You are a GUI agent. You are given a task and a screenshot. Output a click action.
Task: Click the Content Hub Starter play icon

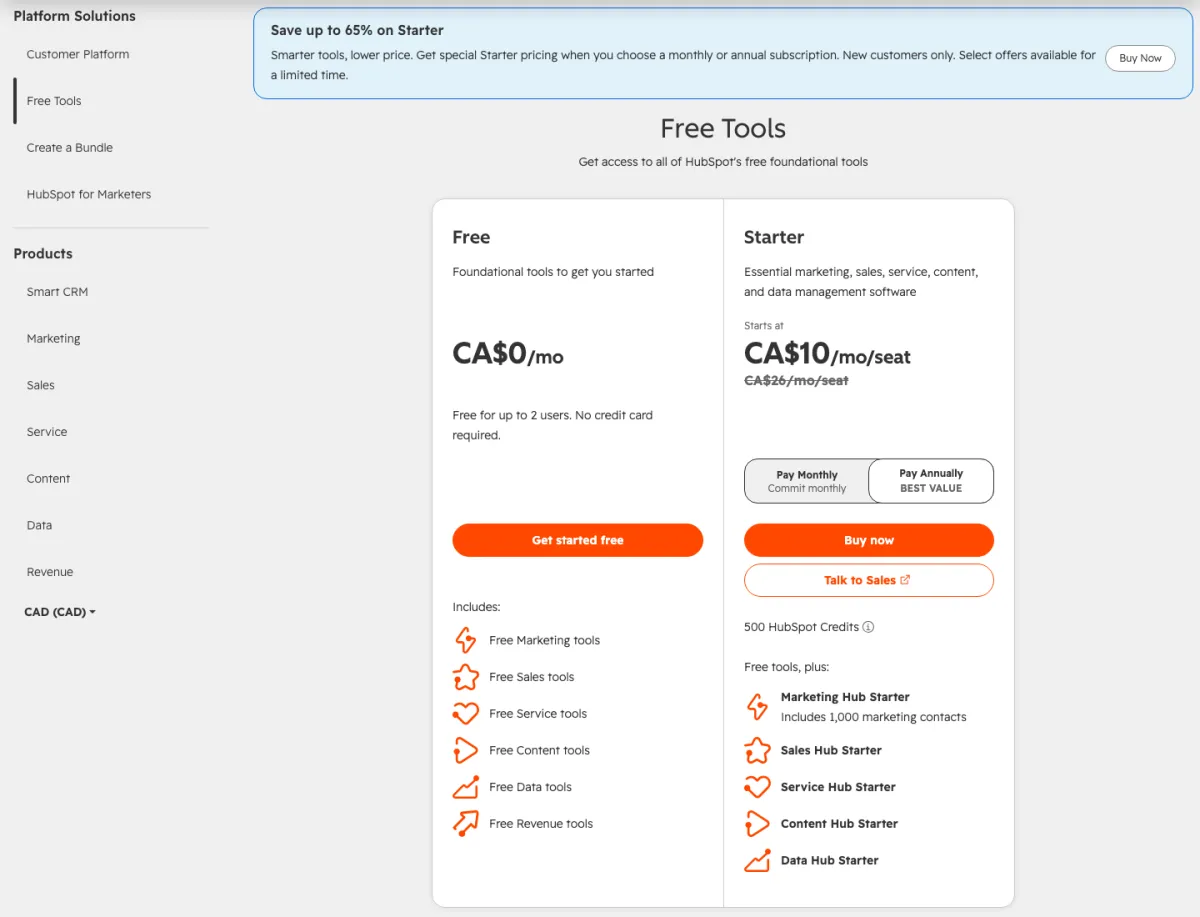pos(757,824)
